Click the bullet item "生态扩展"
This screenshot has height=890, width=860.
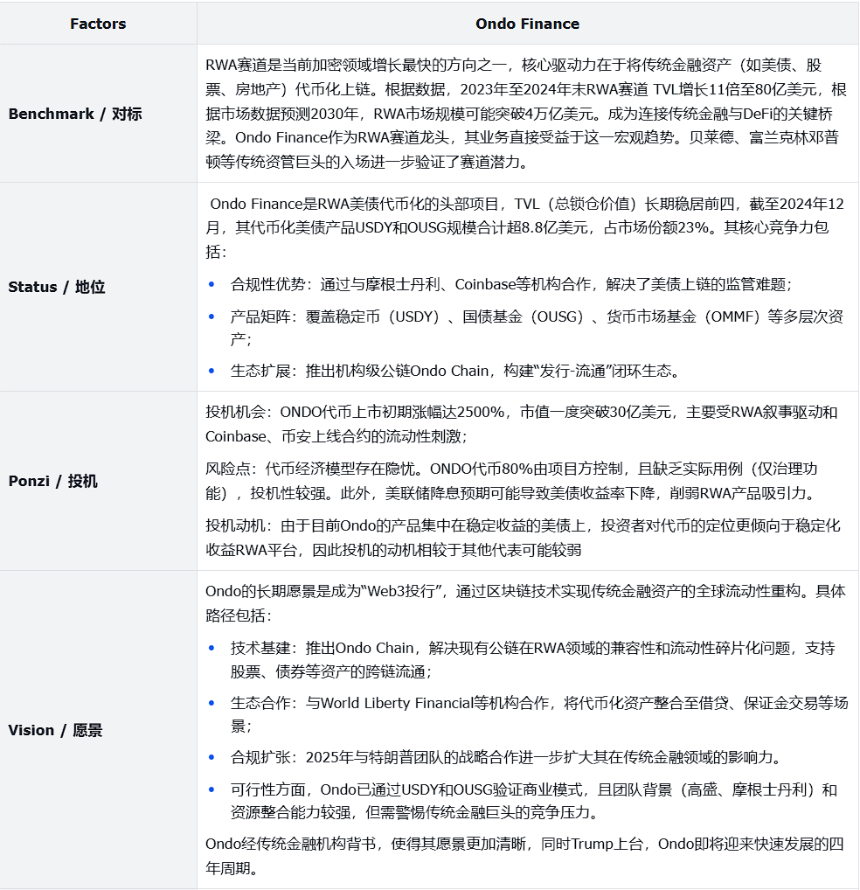[x=455, y=371]
